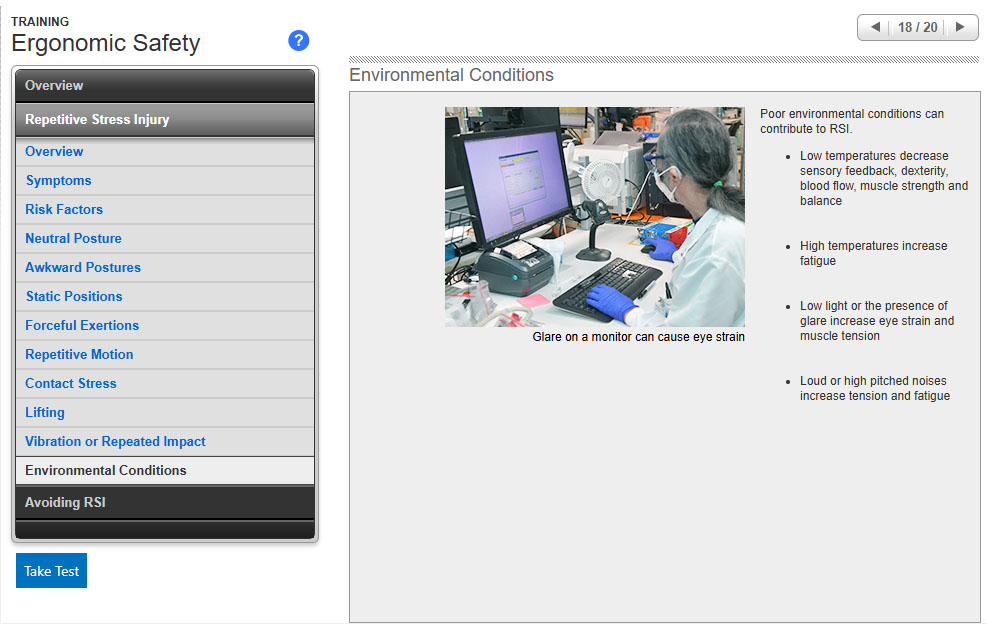Viewport: 987px width, 630px height.
Task: Click the lab workstation monitor glare photo
Action: pos(594,216)
